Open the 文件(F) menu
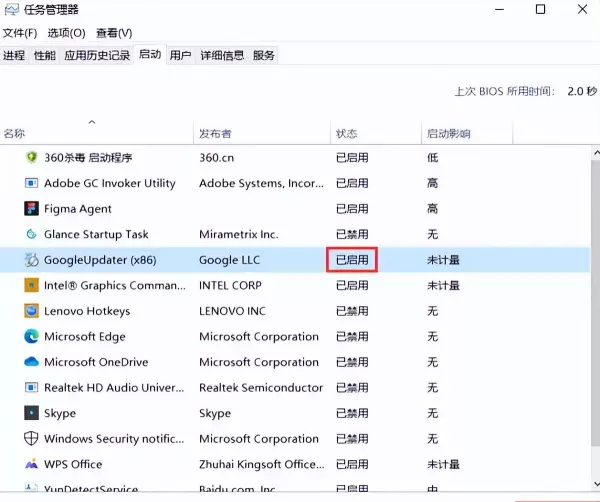This screenshot has height=502, width=600. [x=20, y=33]
